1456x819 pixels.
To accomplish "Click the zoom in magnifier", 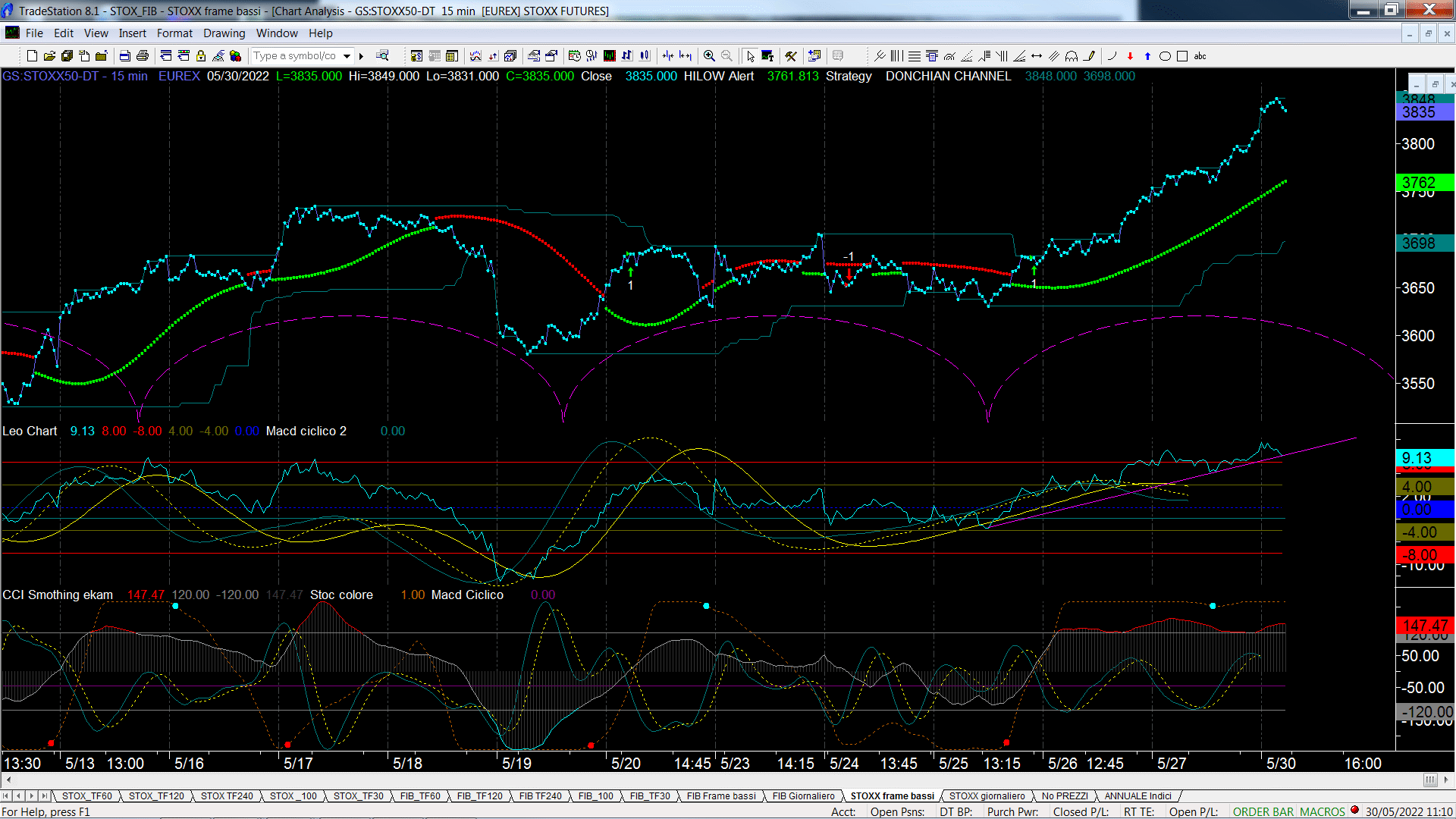I will pos(709,55).
